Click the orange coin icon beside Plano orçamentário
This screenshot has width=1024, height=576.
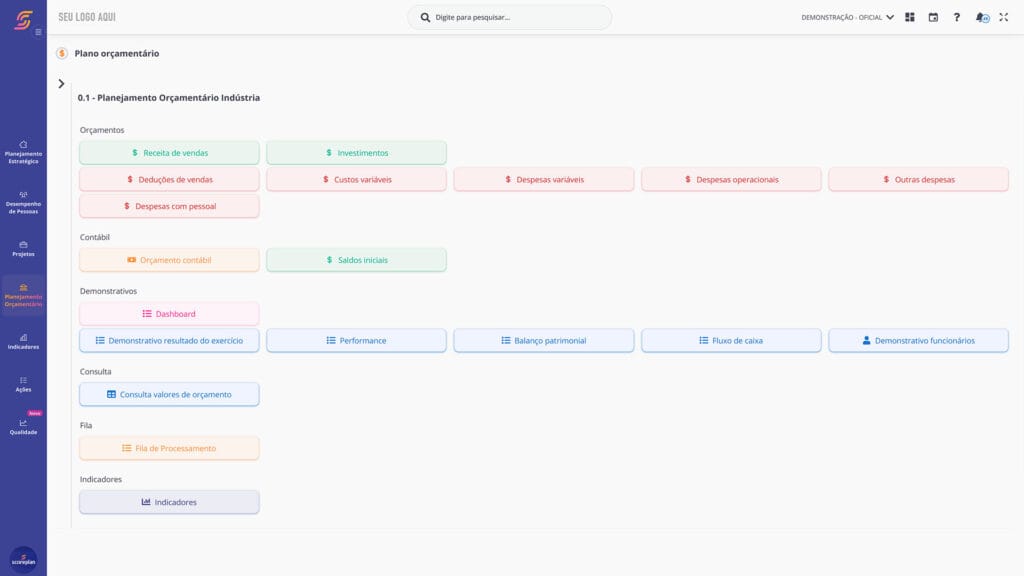[x=62, y=54]
